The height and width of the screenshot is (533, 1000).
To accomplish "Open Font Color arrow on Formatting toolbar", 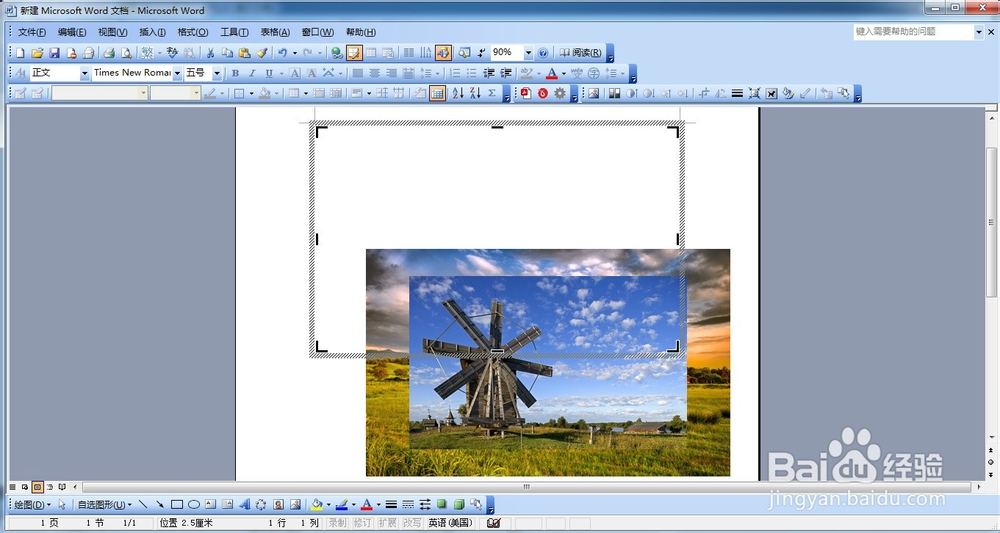I will 564,73.
